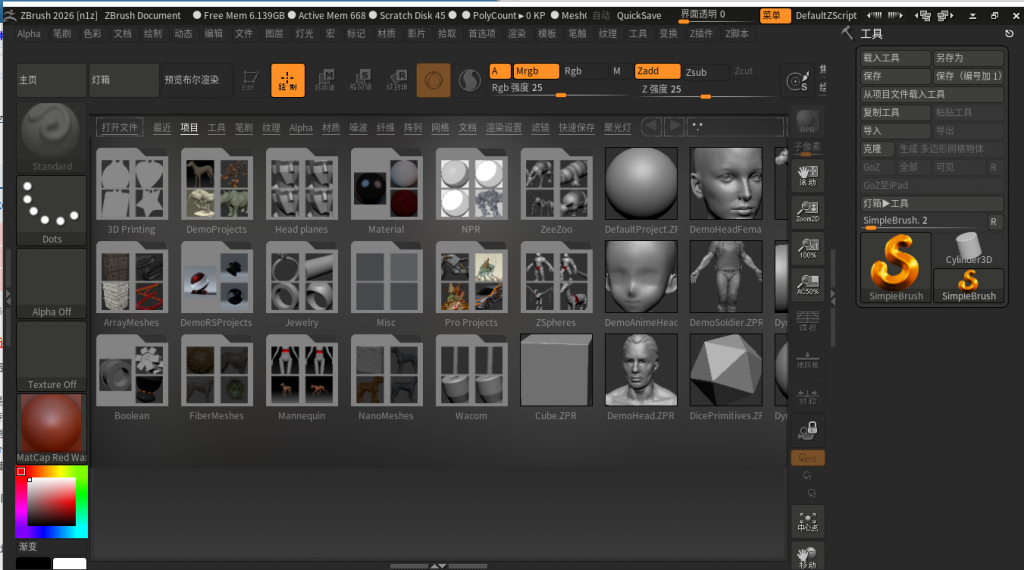Open the Standard brush selector
Viewport: 1024px width, 570px height.
pyautogui.click(x=52, y=138)
